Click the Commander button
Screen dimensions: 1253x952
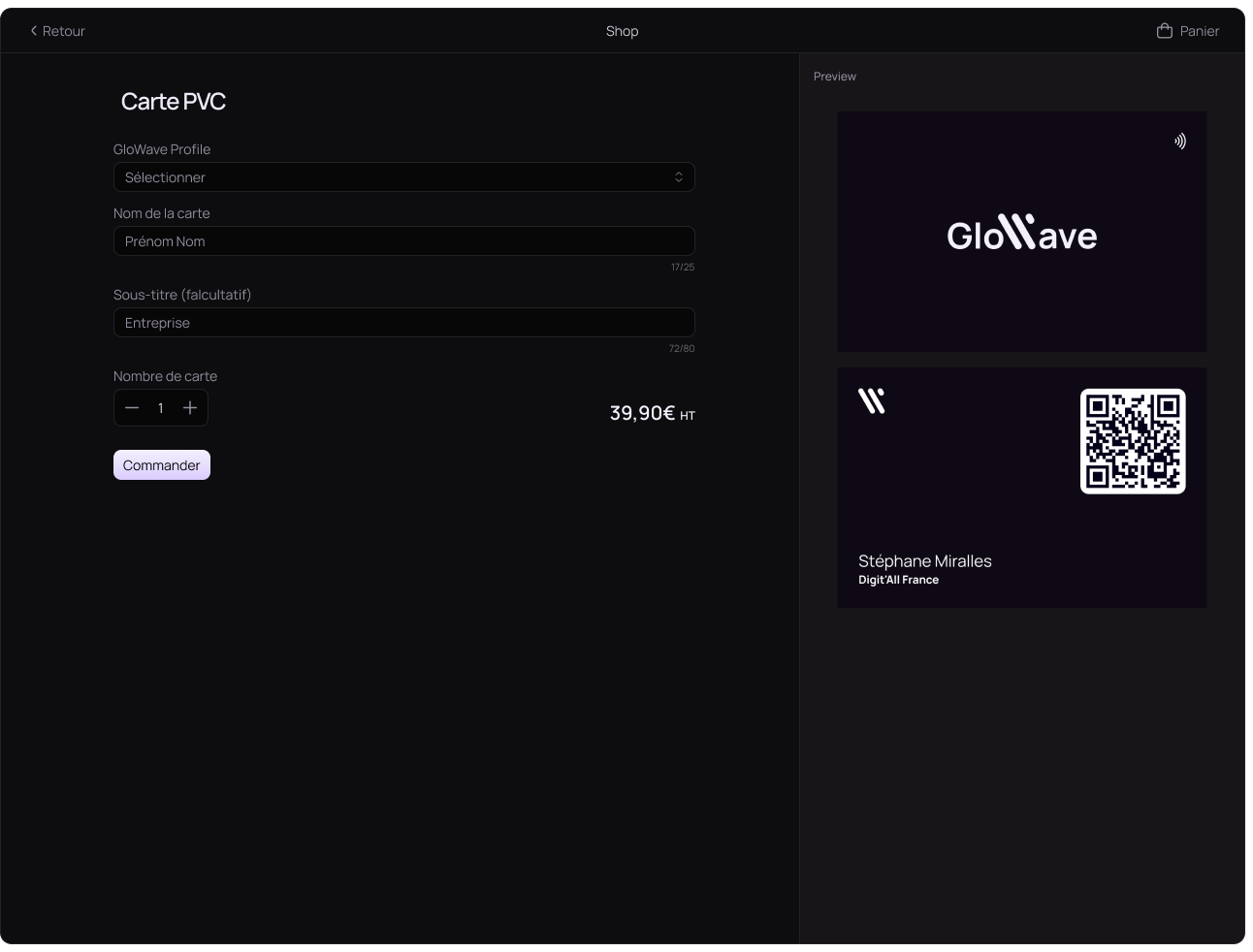(162, 465)
